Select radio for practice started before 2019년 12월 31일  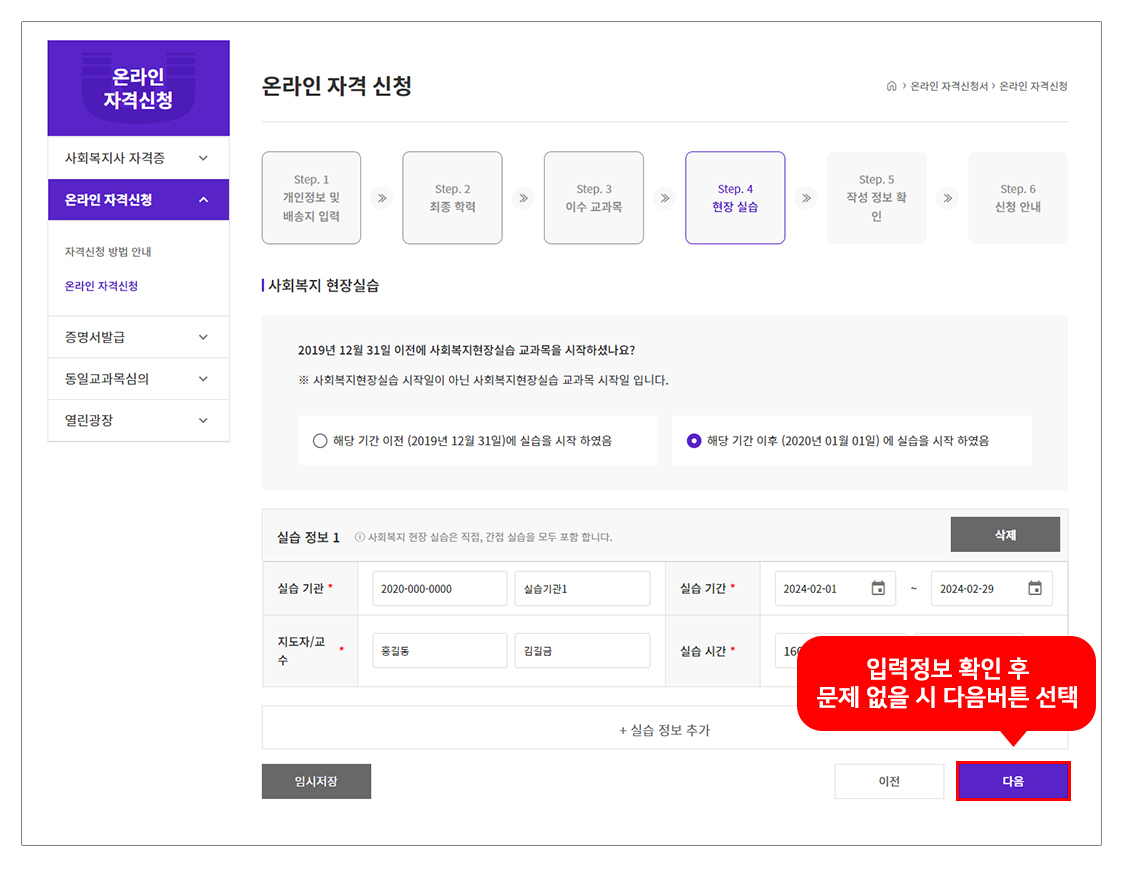(320, 441)
